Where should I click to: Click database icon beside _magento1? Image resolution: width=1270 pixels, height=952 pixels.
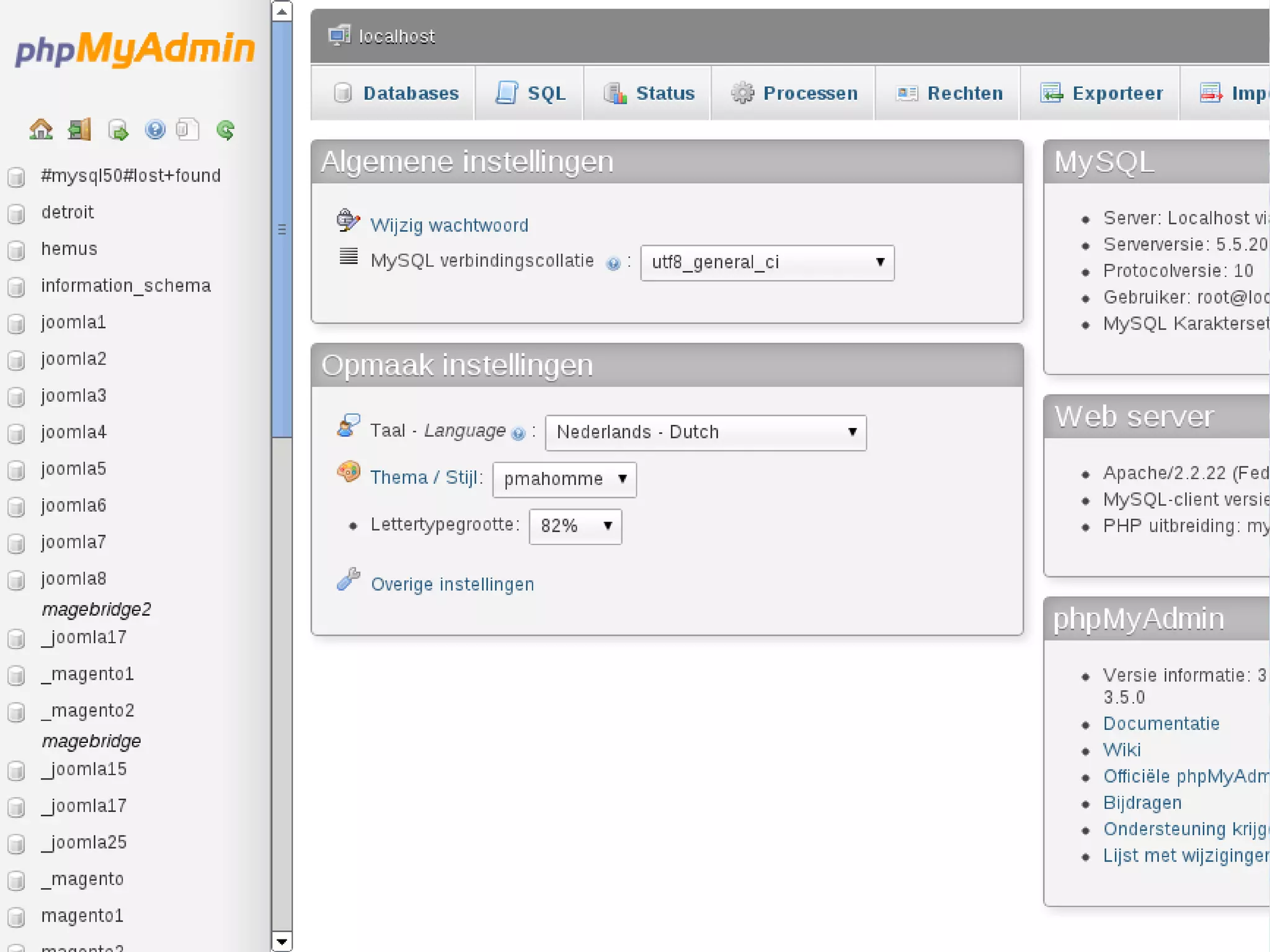coord(17,675)
